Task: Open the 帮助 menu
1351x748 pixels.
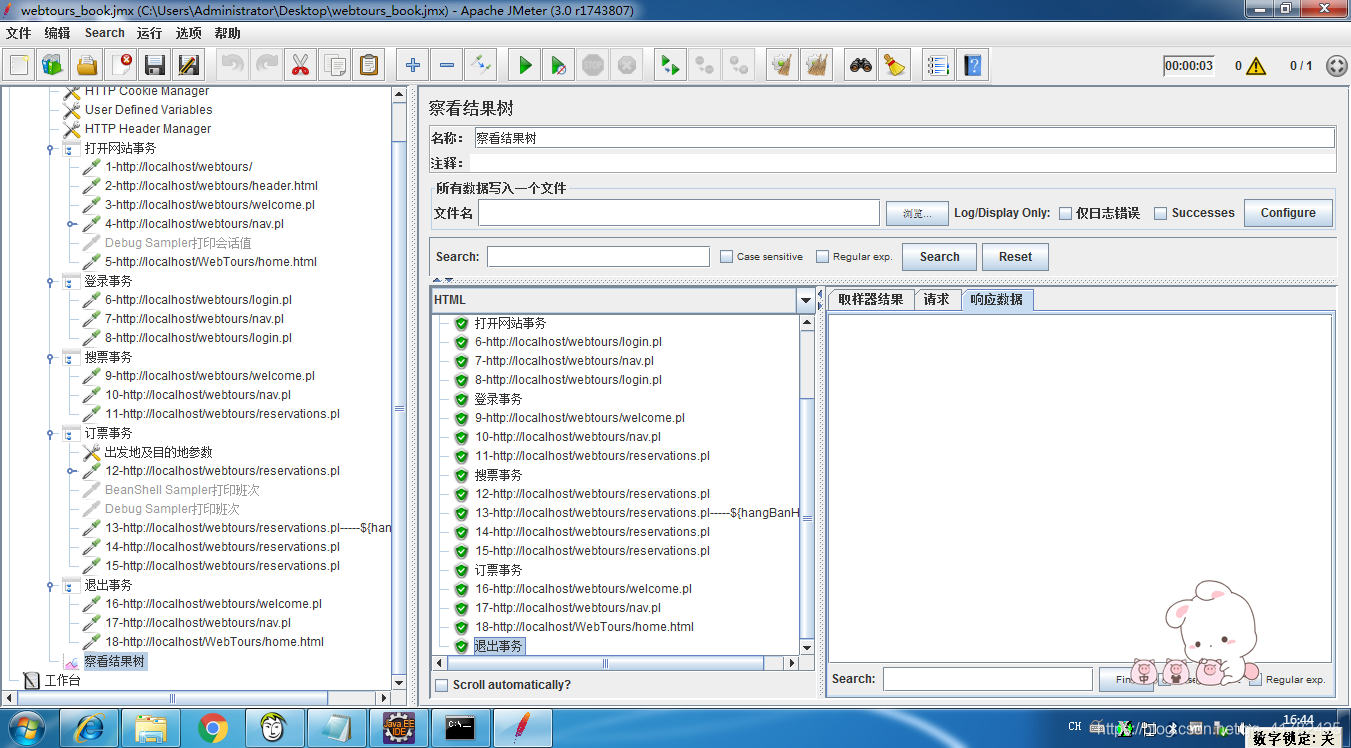Action: click(227, 33)
